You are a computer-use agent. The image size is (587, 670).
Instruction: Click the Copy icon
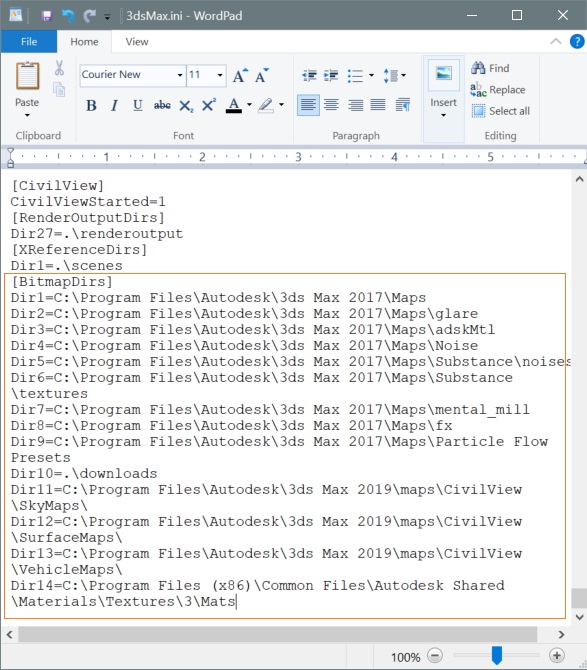tap(59, 89)
